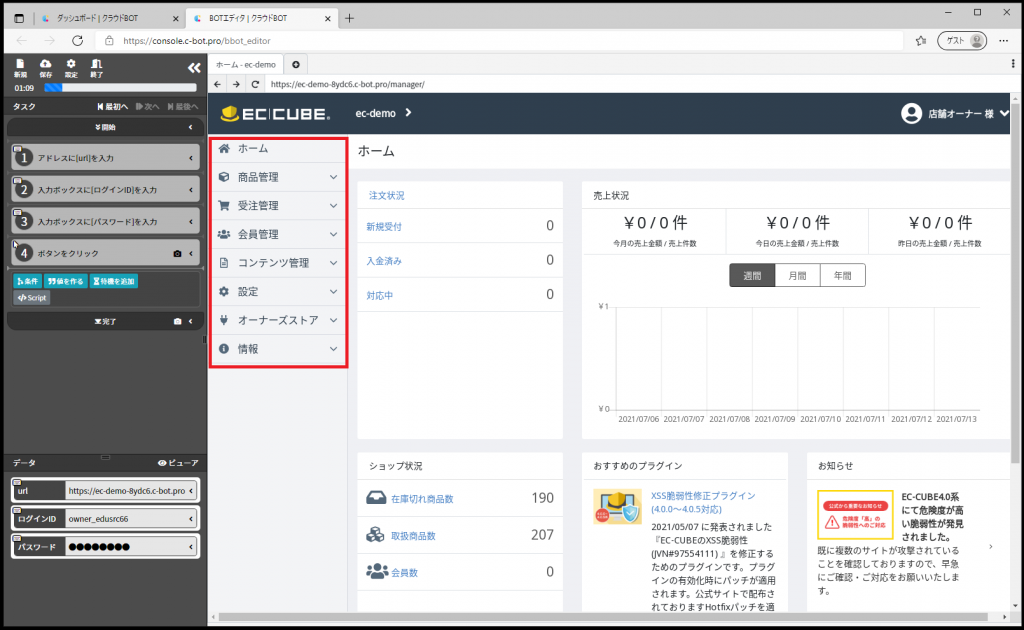Open the ビューア data viewer
Viewport: 1024px width, 630px height.
[178, 463]
